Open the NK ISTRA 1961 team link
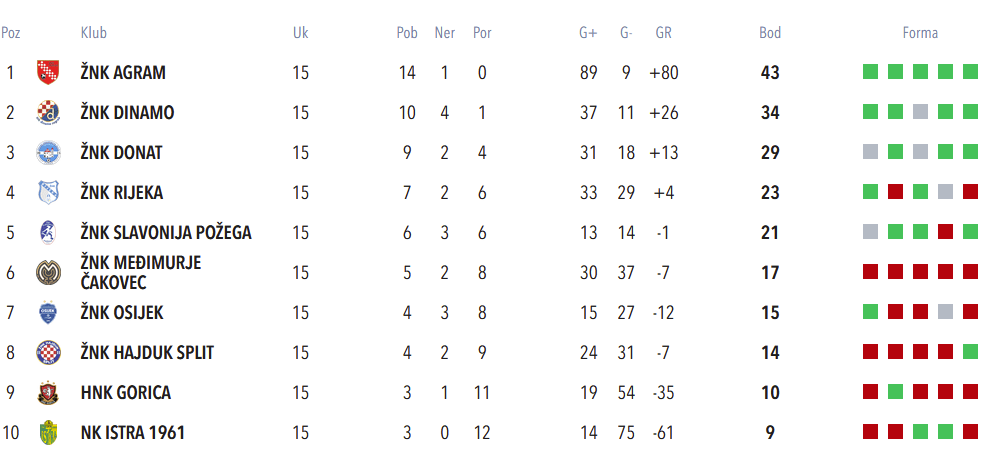Viewport: 982px width, 452px height. click(x=133, y=432)
